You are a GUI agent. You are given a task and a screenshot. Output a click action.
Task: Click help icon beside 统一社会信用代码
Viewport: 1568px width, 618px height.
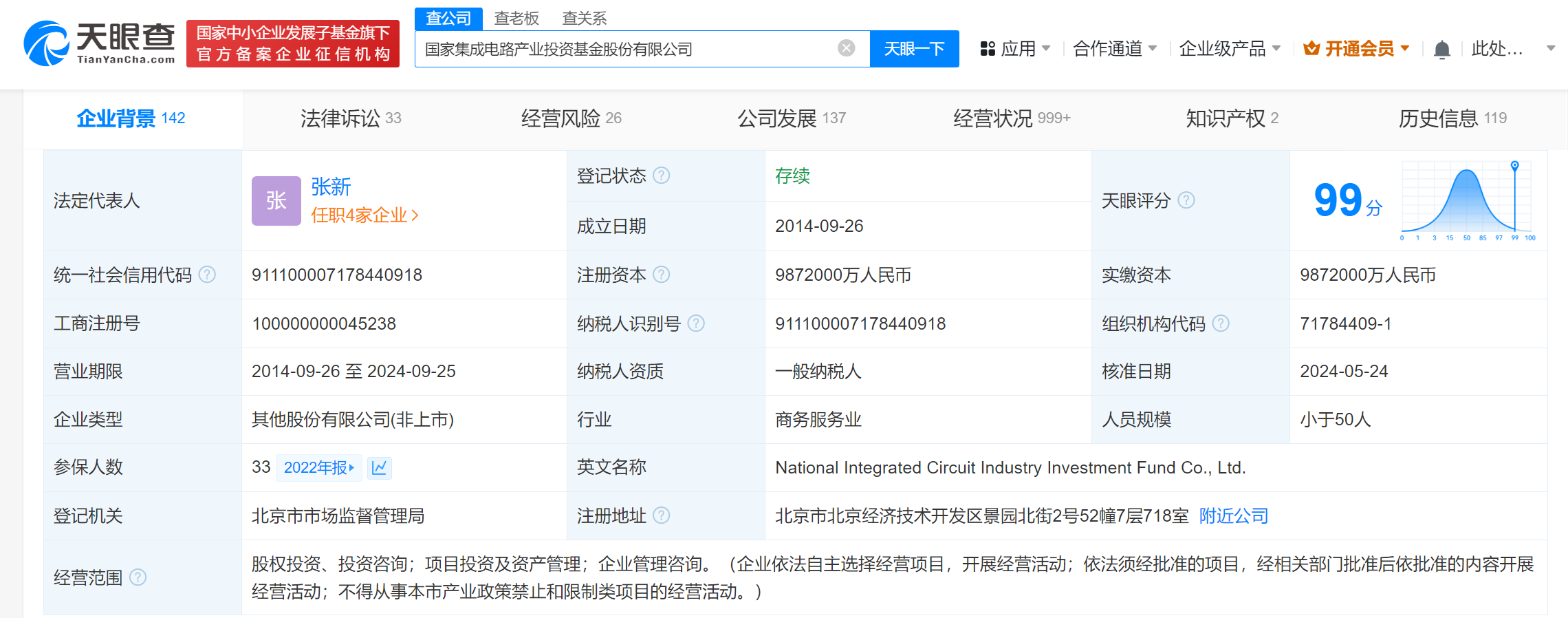tap(207, 275)
